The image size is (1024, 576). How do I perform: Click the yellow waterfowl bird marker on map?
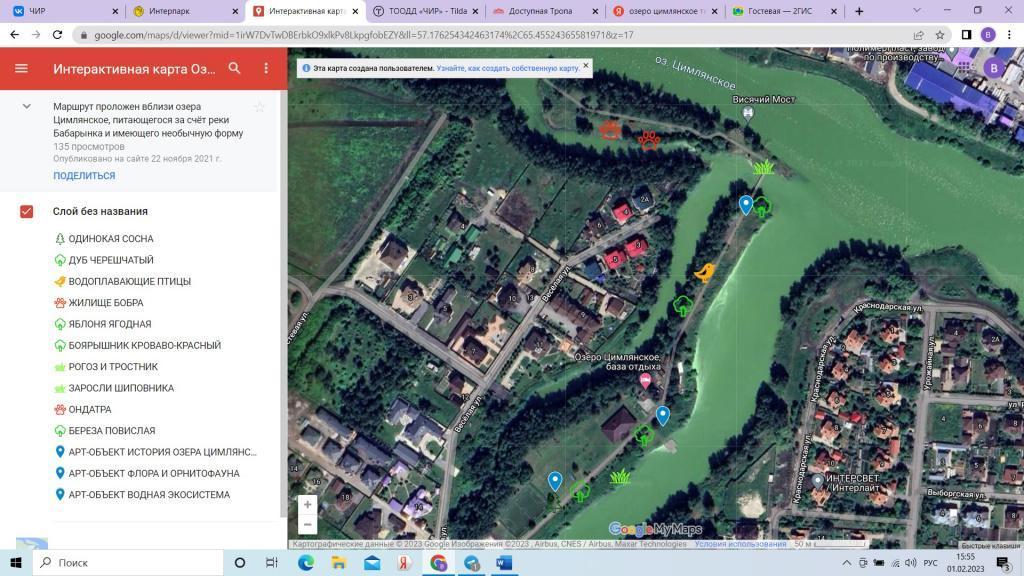(x=705, y=272)
